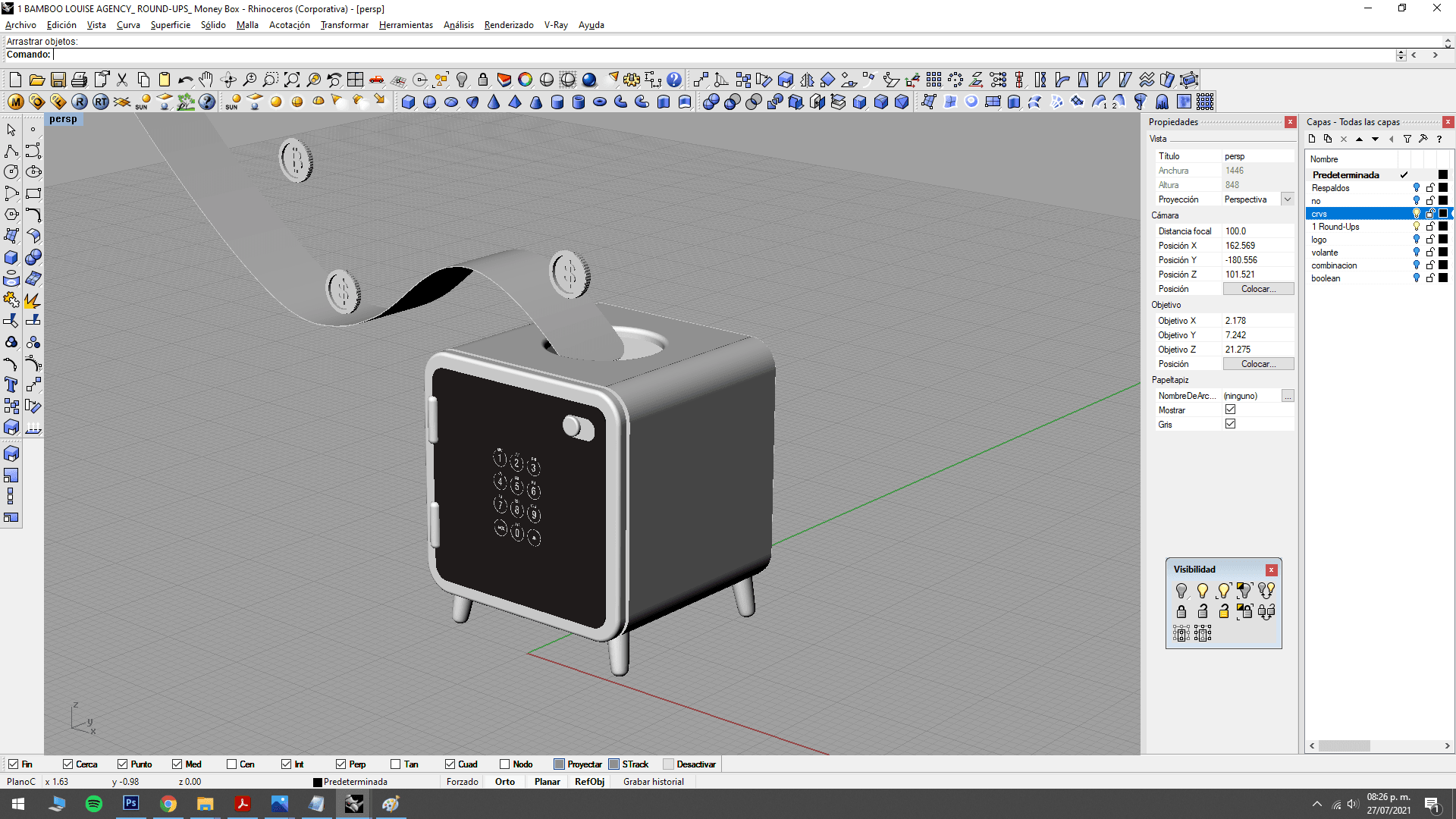Image resolution: width=1456 pixels, height=819 pixels.
Task: Open the Superficie menu
Action: [x=170, y=25]
